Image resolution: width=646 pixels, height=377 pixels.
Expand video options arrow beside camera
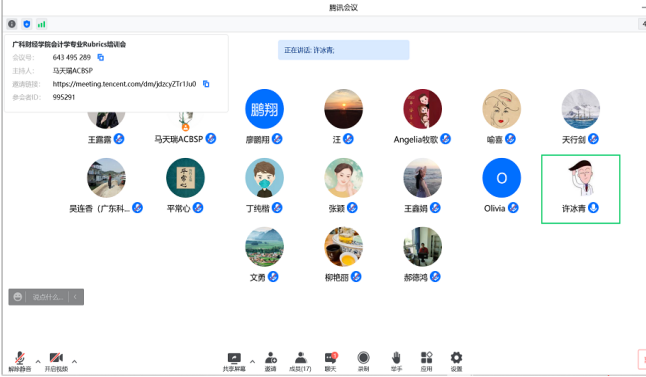tap(75, 361)
